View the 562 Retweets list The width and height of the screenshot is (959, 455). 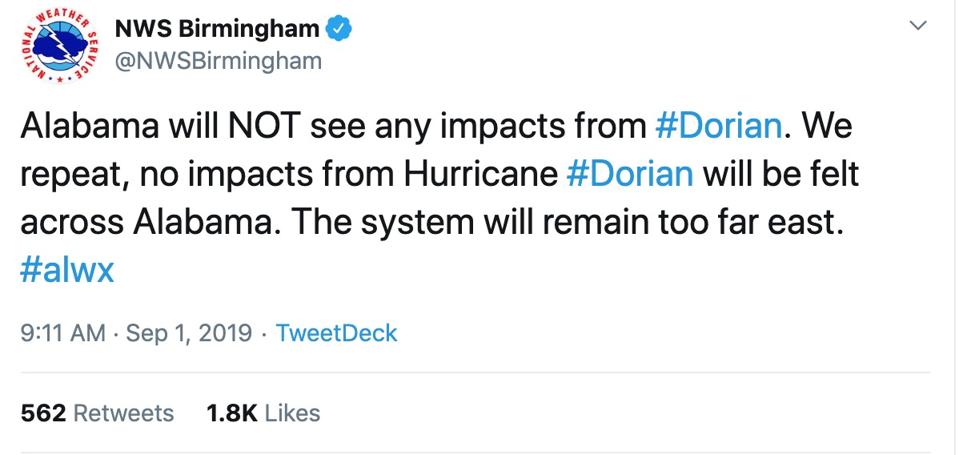click(97, 413)
